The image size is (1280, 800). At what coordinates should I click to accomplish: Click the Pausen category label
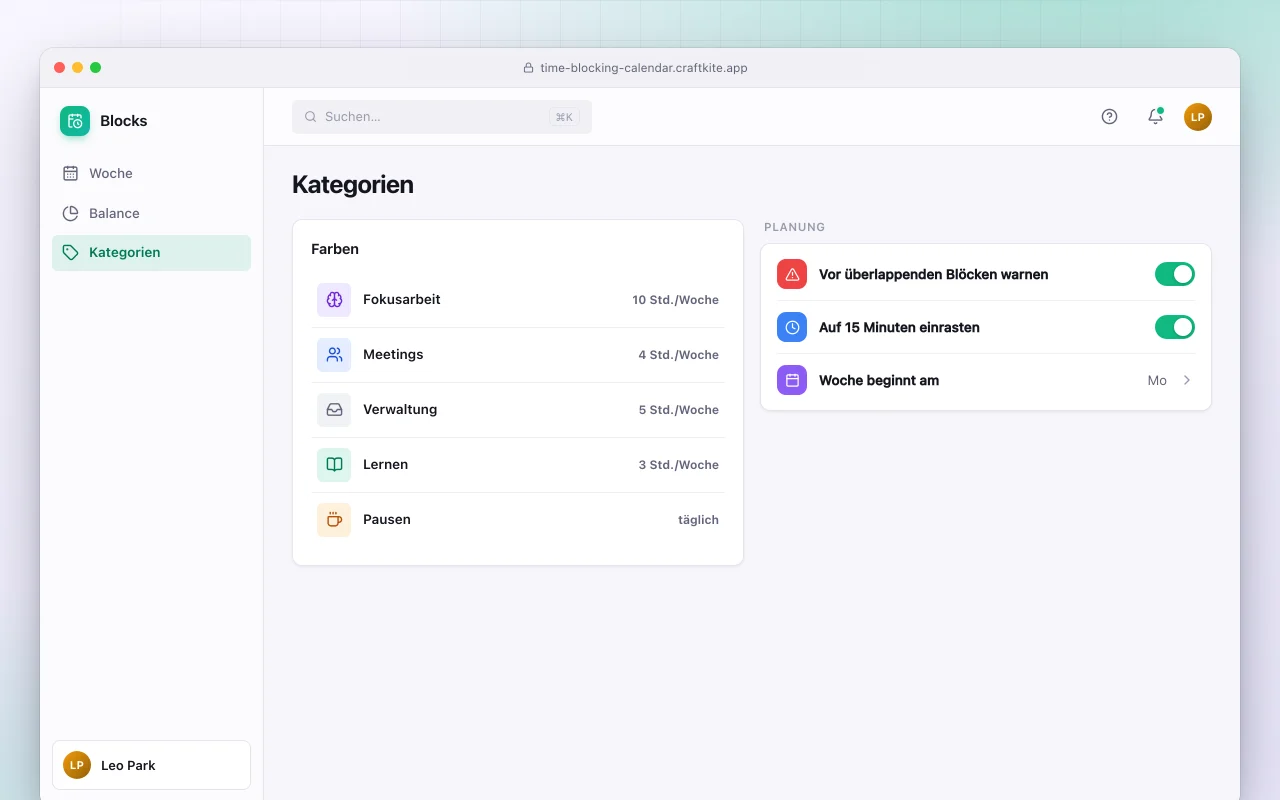click(387, 520)
